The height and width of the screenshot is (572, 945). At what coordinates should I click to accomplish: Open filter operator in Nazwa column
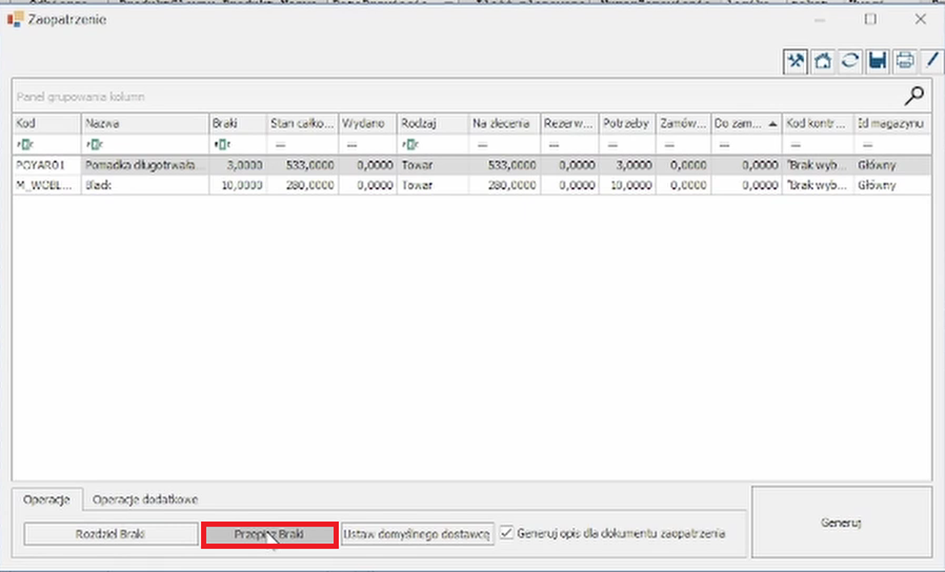(x=92, y=144)
